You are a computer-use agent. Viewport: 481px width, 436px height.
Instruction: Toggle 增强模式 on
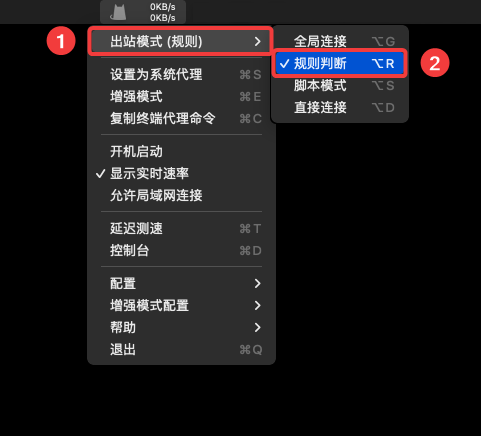click(x=181, y=97)
